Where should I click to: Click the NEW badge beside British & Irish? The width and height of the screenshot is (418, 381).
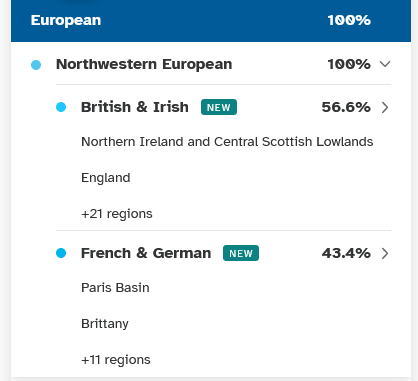coord(219,107)
